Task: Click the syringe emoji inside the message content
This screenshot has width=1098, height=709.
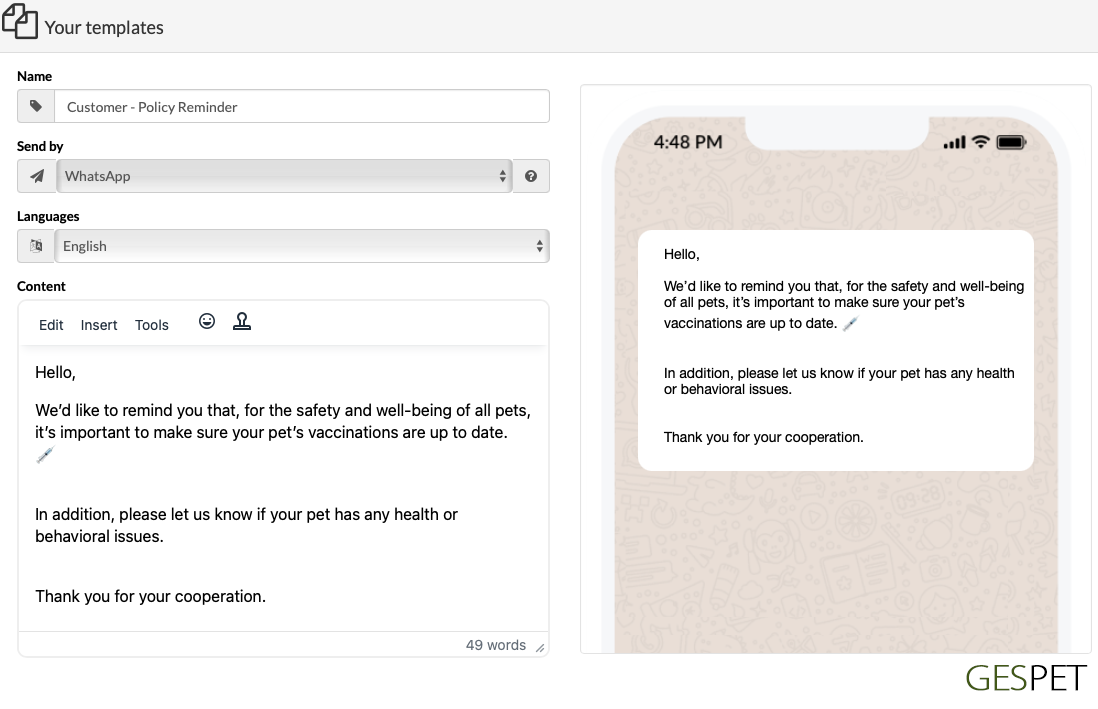Action: click(45, 455)
